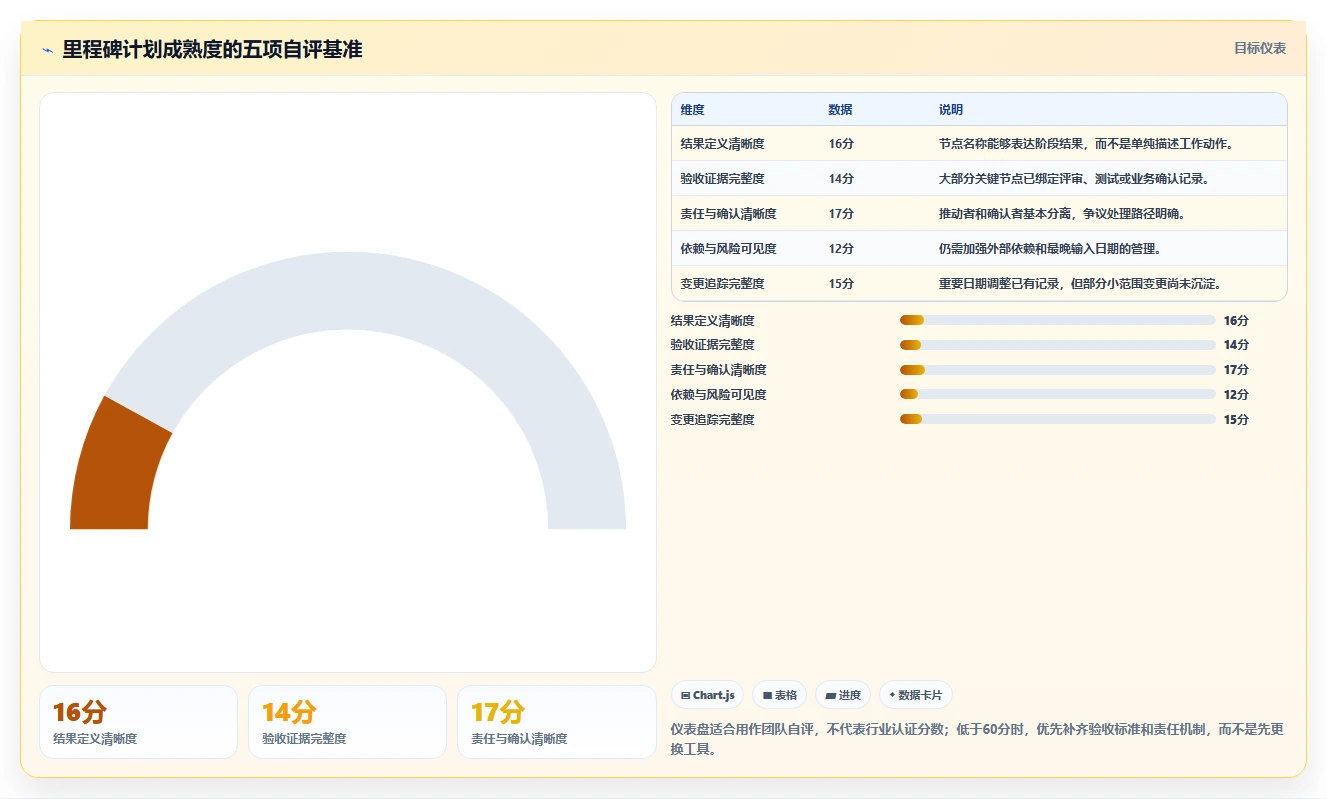Click the description starting 重要日期调整已有记录

point(1079,284)
